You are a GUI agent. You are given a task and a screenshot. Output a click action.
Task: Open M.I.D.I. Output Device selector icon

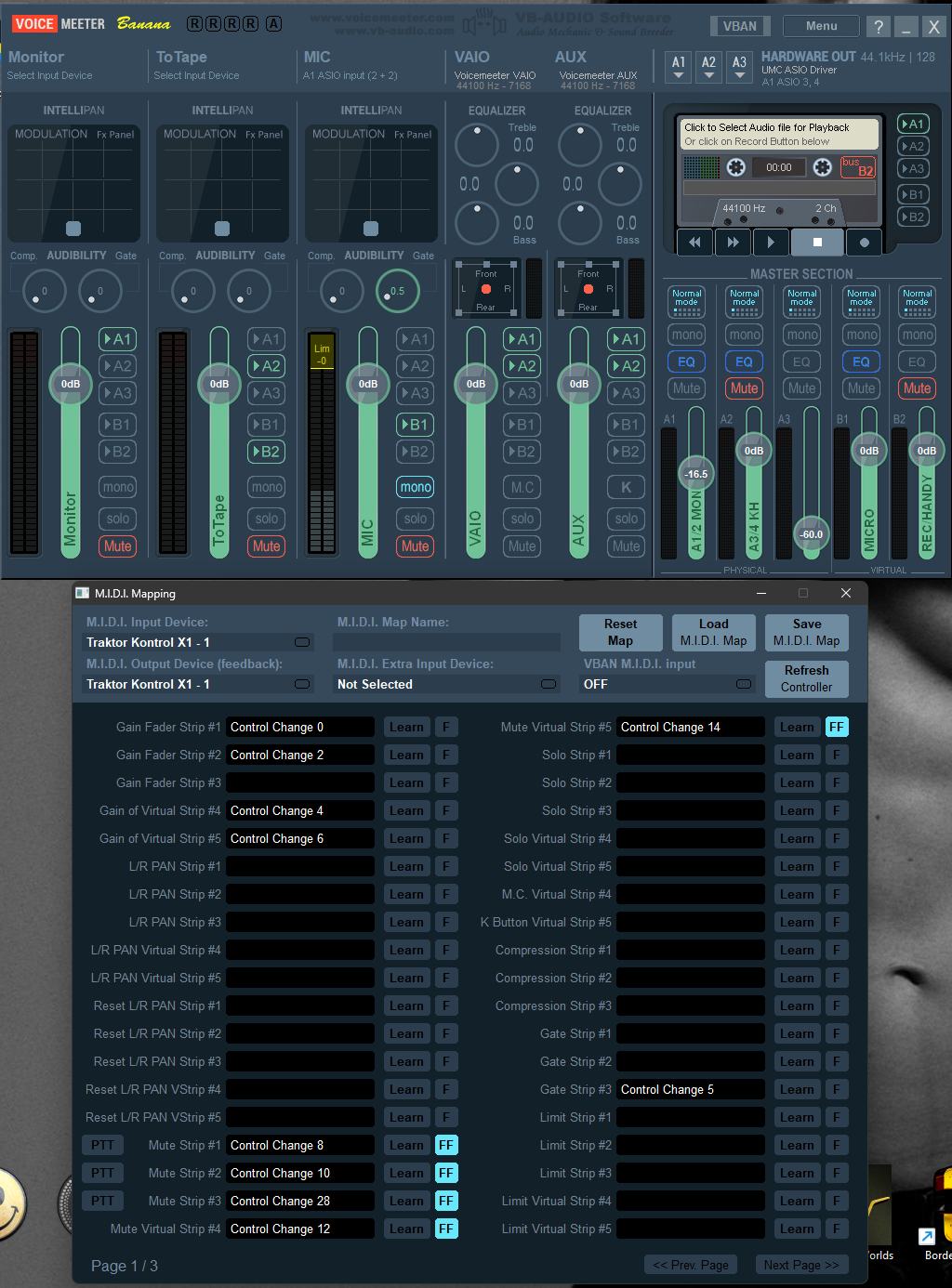click(x=302, y=684)
